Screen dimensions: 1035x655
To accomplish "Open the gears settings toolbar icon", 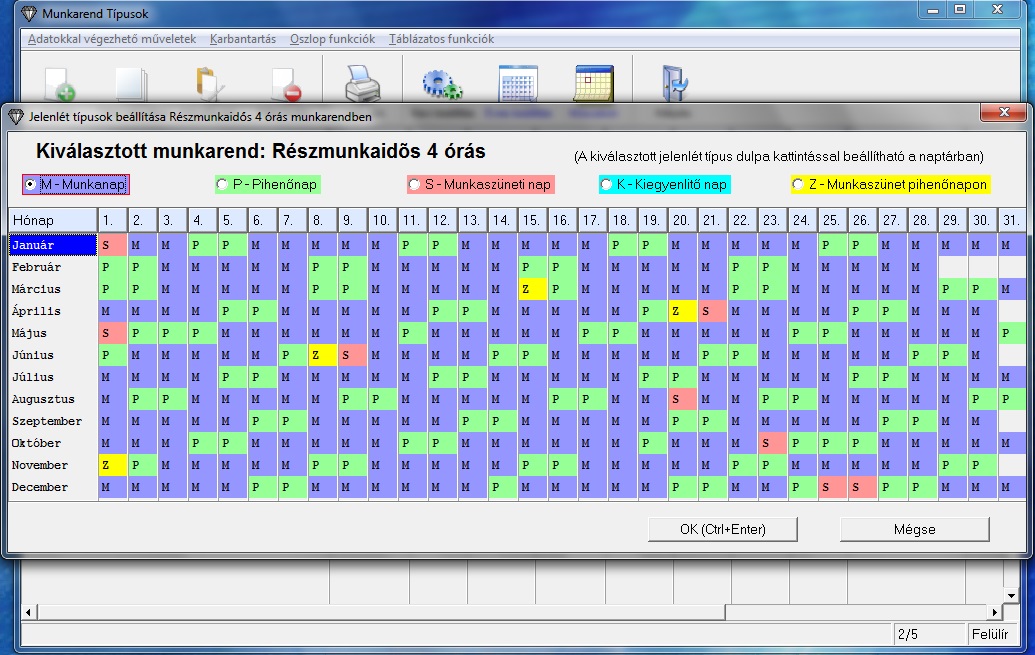I will [441, 84].
